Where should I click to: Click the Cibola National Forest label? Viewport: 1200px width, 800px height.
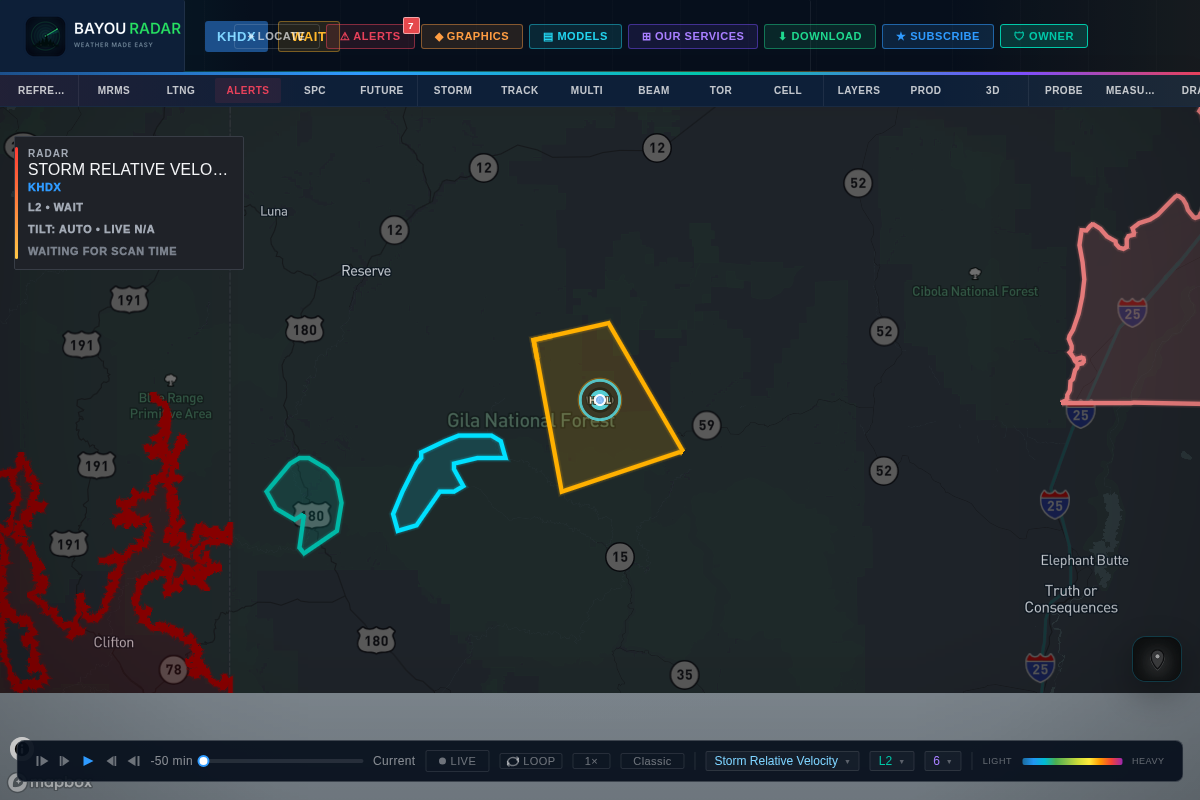point(975,291)
